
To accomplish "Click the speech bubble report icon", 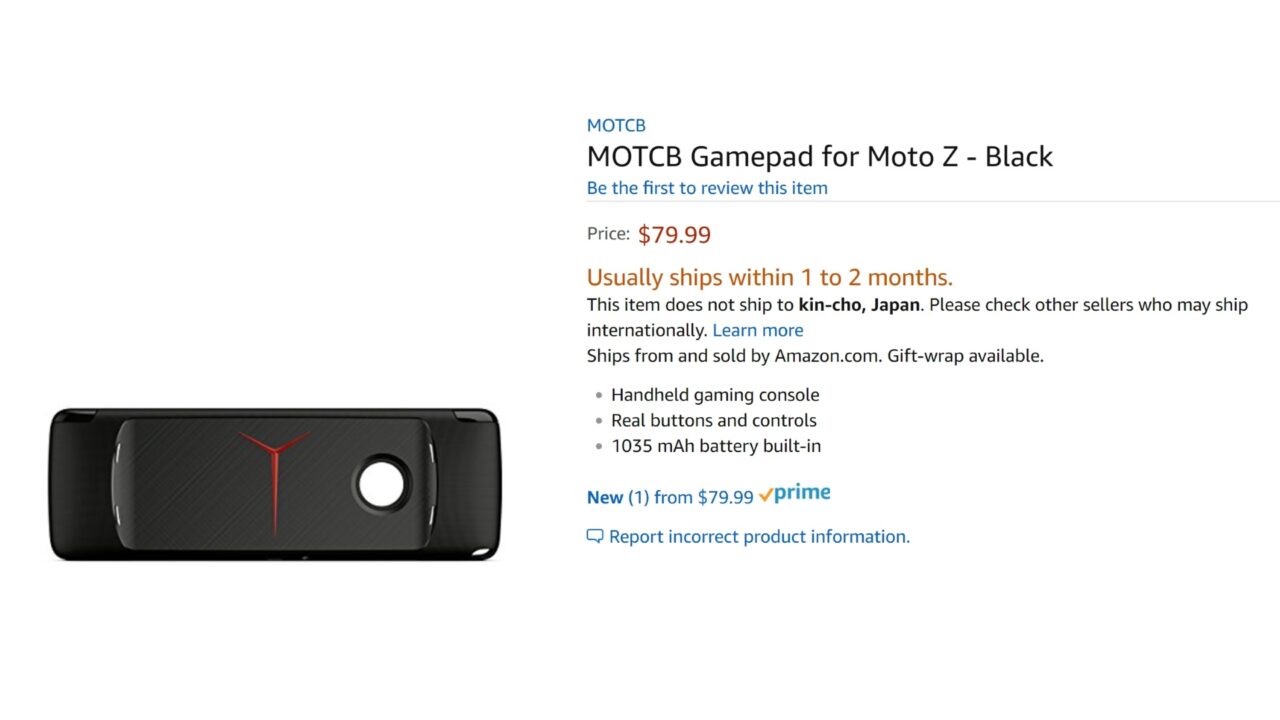I will point(595,536).
